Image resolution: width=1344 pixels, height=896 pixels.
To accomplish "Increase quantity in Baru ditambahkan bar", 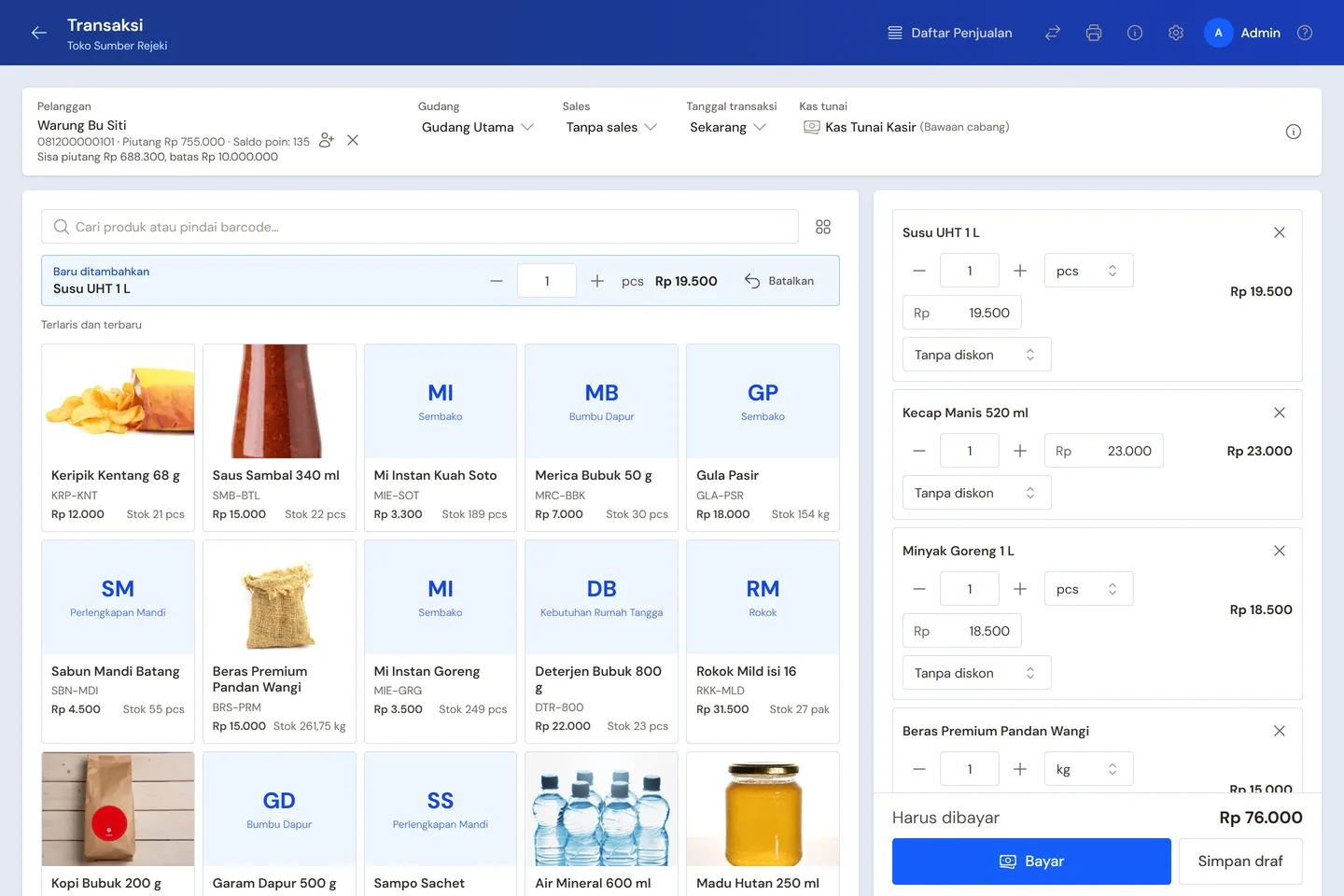I will (x=597, y=281).
